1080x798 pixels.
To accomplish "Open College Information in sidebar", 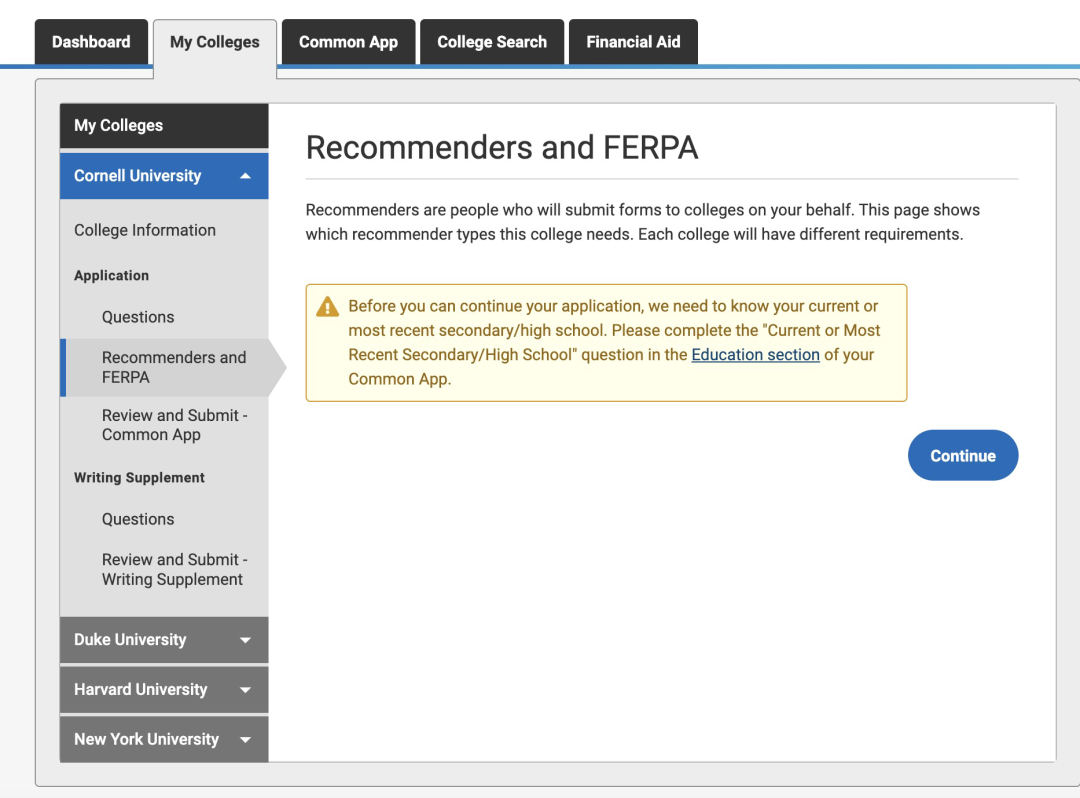I will (x=145, y=230).
